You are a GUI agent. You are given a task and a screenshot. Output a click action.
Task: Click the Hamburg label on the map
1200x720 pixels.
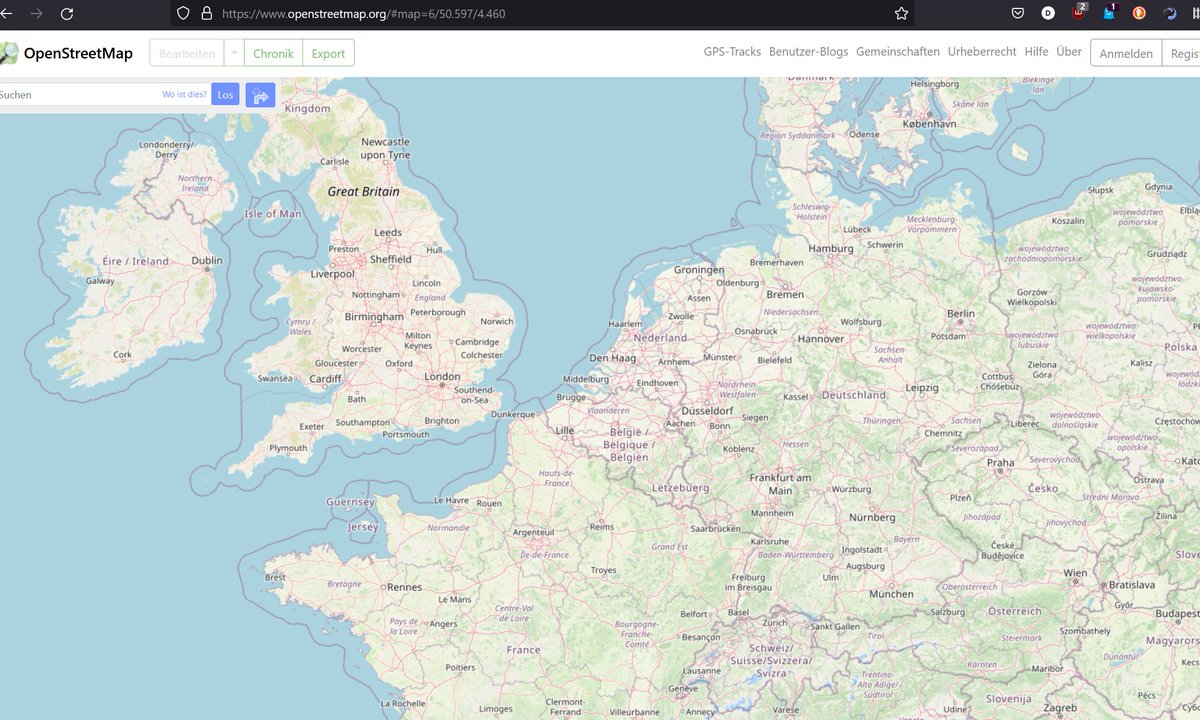point(830,248)
